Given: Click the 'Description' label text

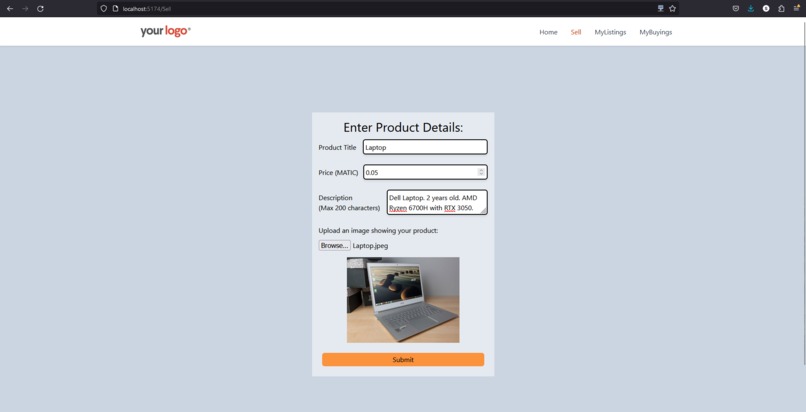Looking at the screenshot, I should [x=335, y=198].
